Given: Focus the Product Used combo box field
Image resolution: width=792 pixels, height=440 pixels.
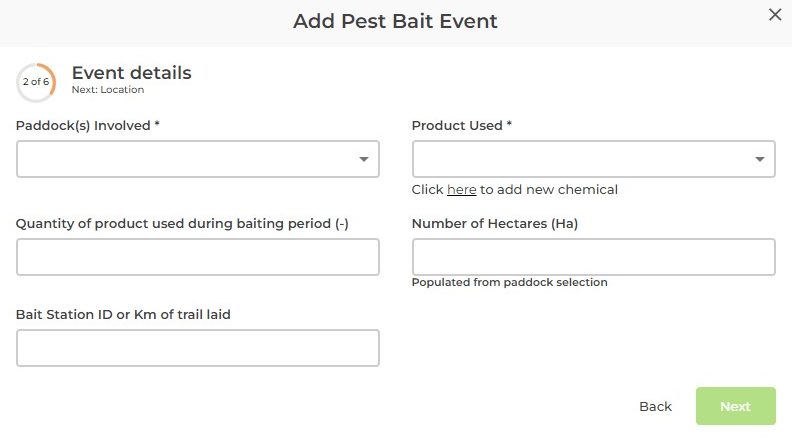Looking at the screenshot, I should tap(580, 159).
